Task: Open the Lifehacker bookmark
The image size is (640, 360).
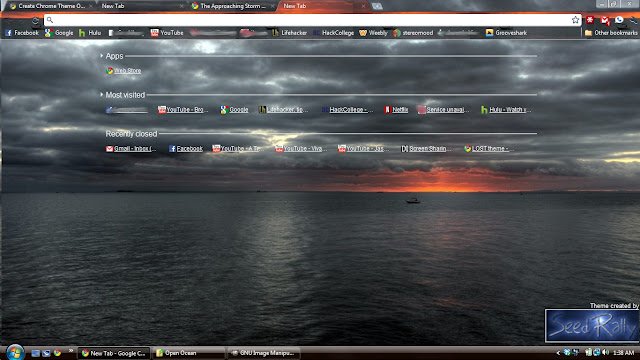Action: (x=289, y=33)
